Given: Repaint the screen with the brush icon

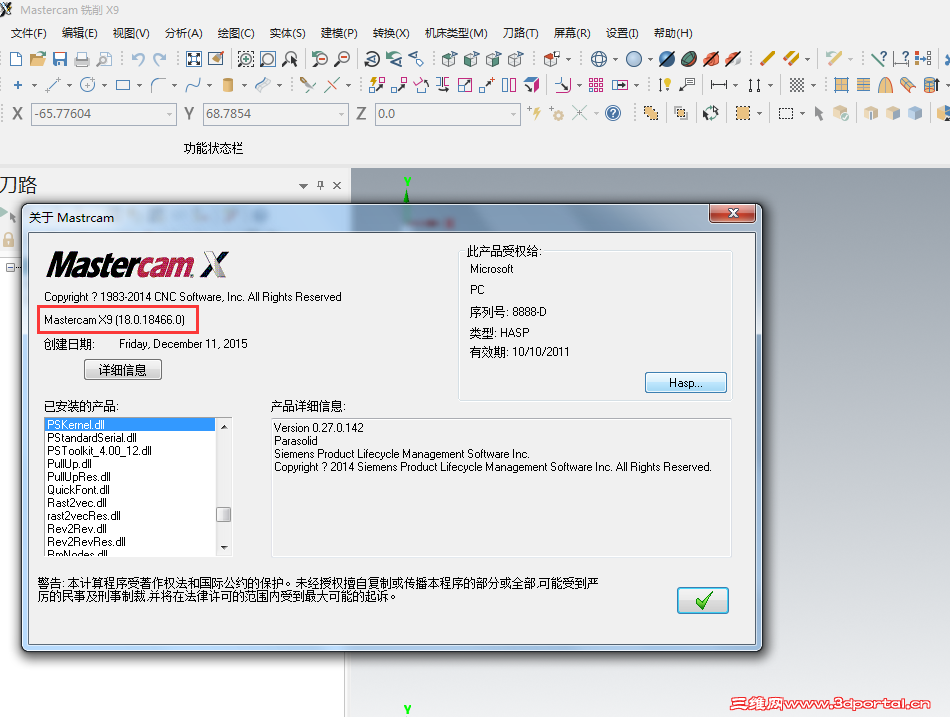Looking at the screenshot, I should (216, 59).
